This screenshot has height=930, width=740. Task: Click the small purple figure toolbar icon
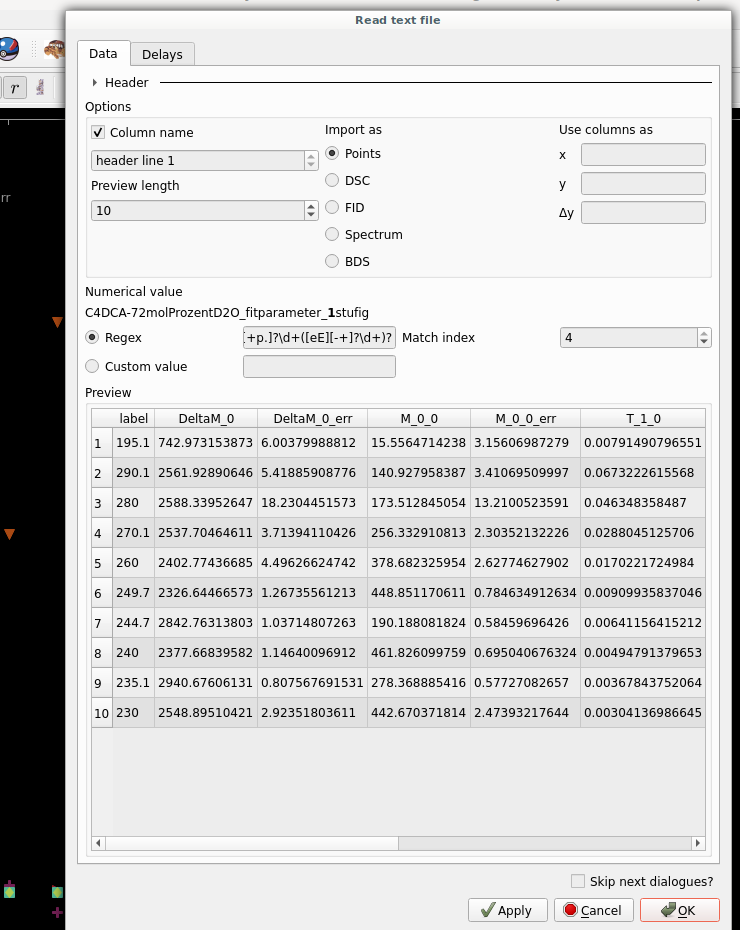(x=40, y=88)
